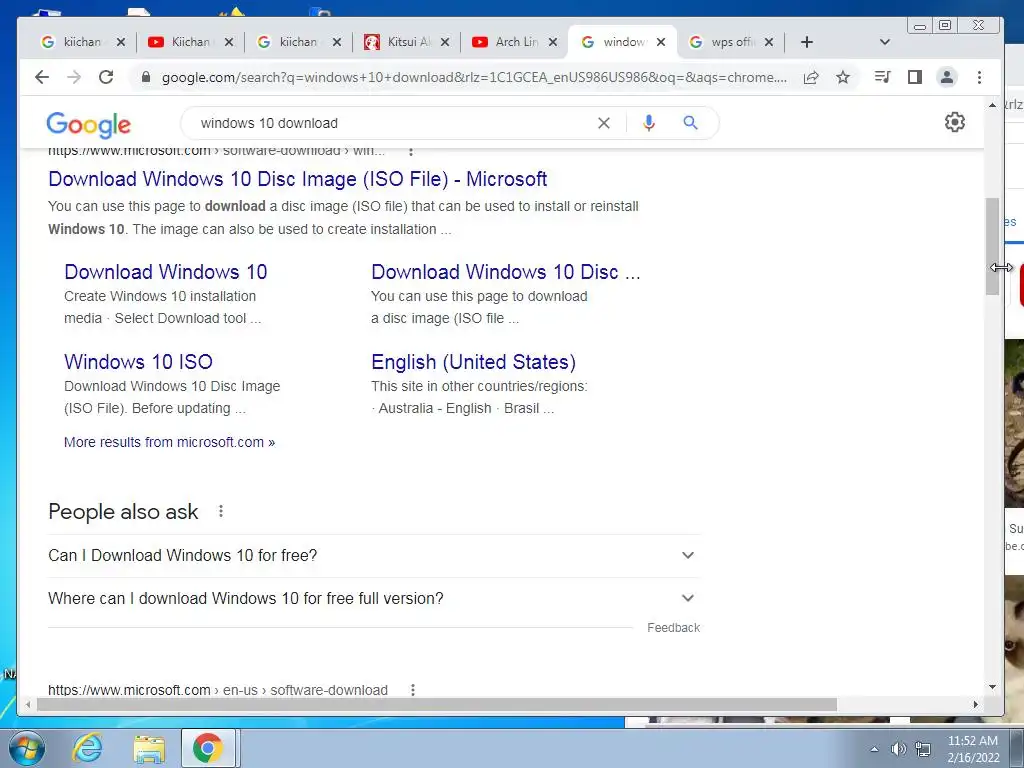
Task: Expand 'Where can I download Windows 10 for free full version?'
Action: [374, 599]
